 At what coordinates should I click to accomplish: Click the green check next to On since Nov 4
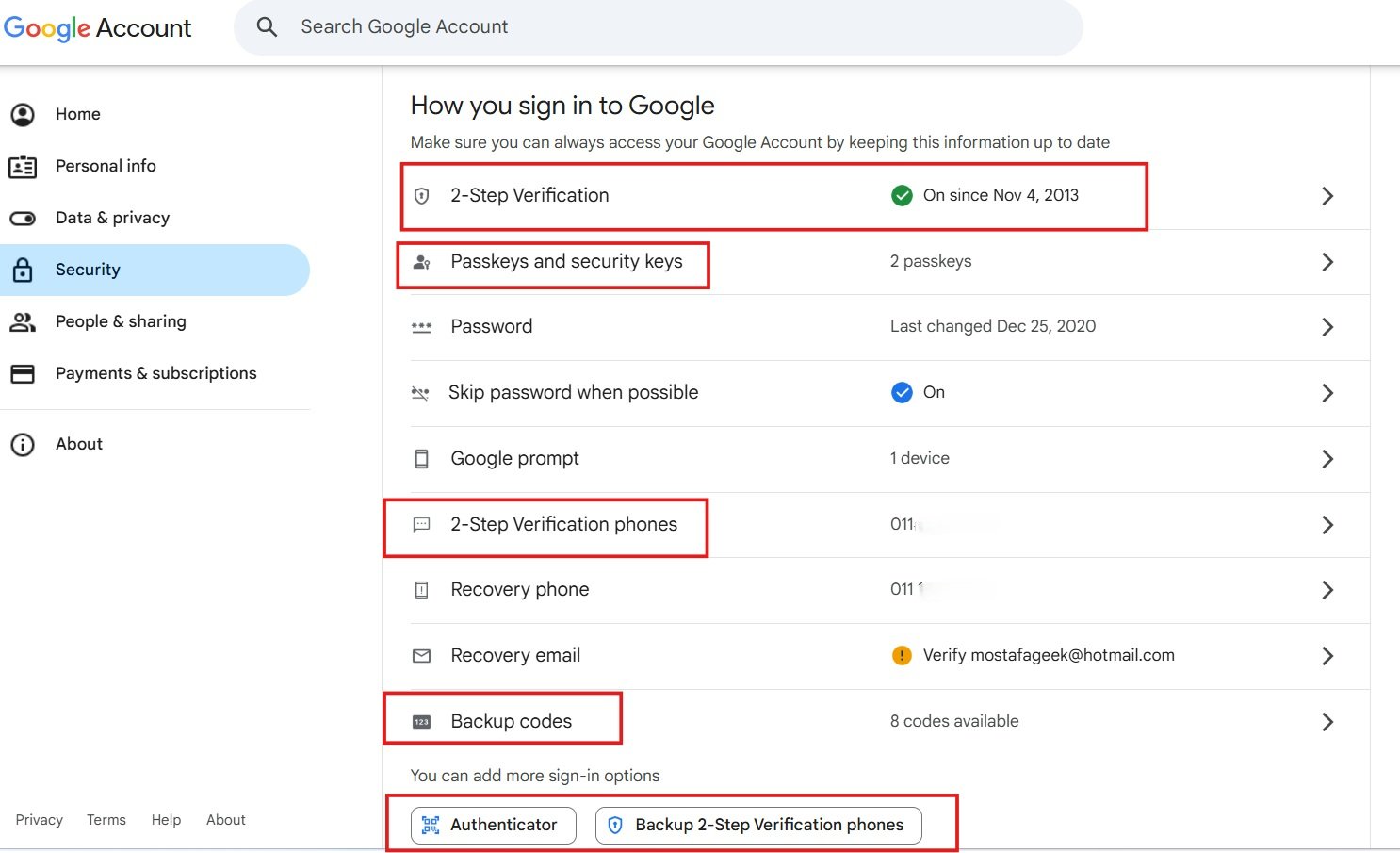(x=902, y=196)
